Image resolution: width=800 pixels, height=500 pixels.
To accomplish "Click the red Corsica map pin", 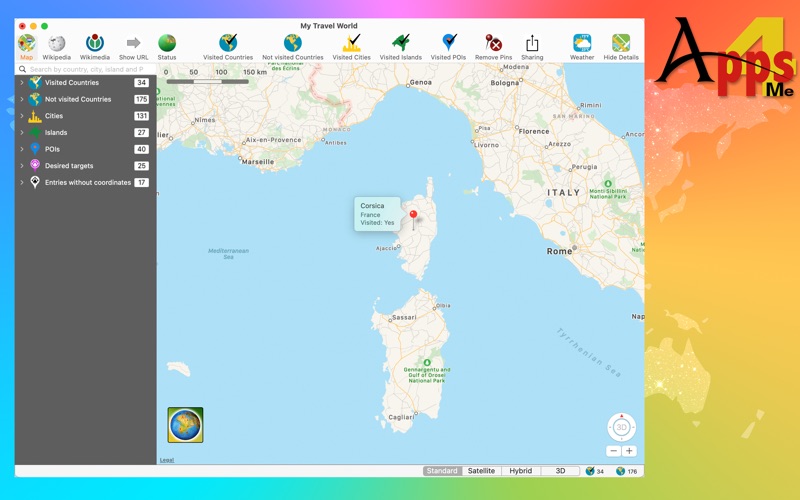I will (413, 215).
